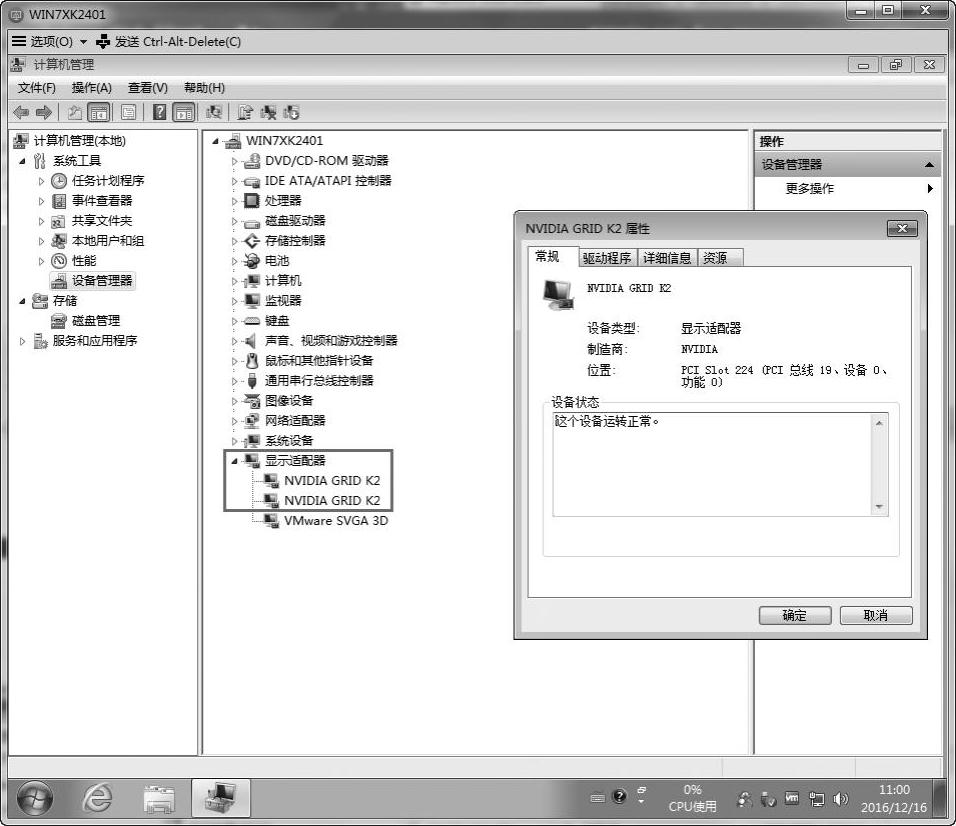Click the Show/Hide console tree toolbar icon
This screenshot has height=826, width=956.
pyautogui.click(x=99, y=112)
